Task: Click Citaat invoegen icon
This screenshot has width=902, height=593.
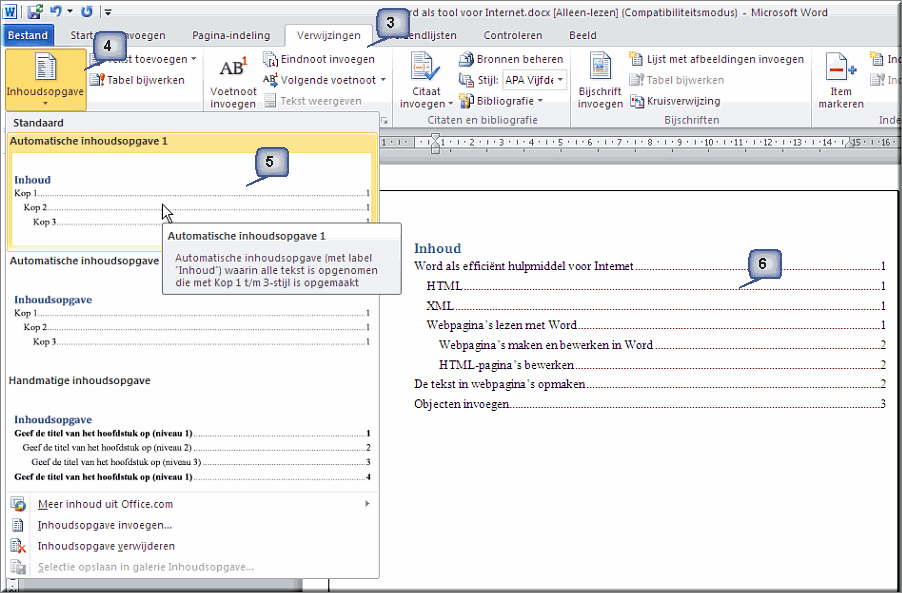Action: [x=425, y=67]
